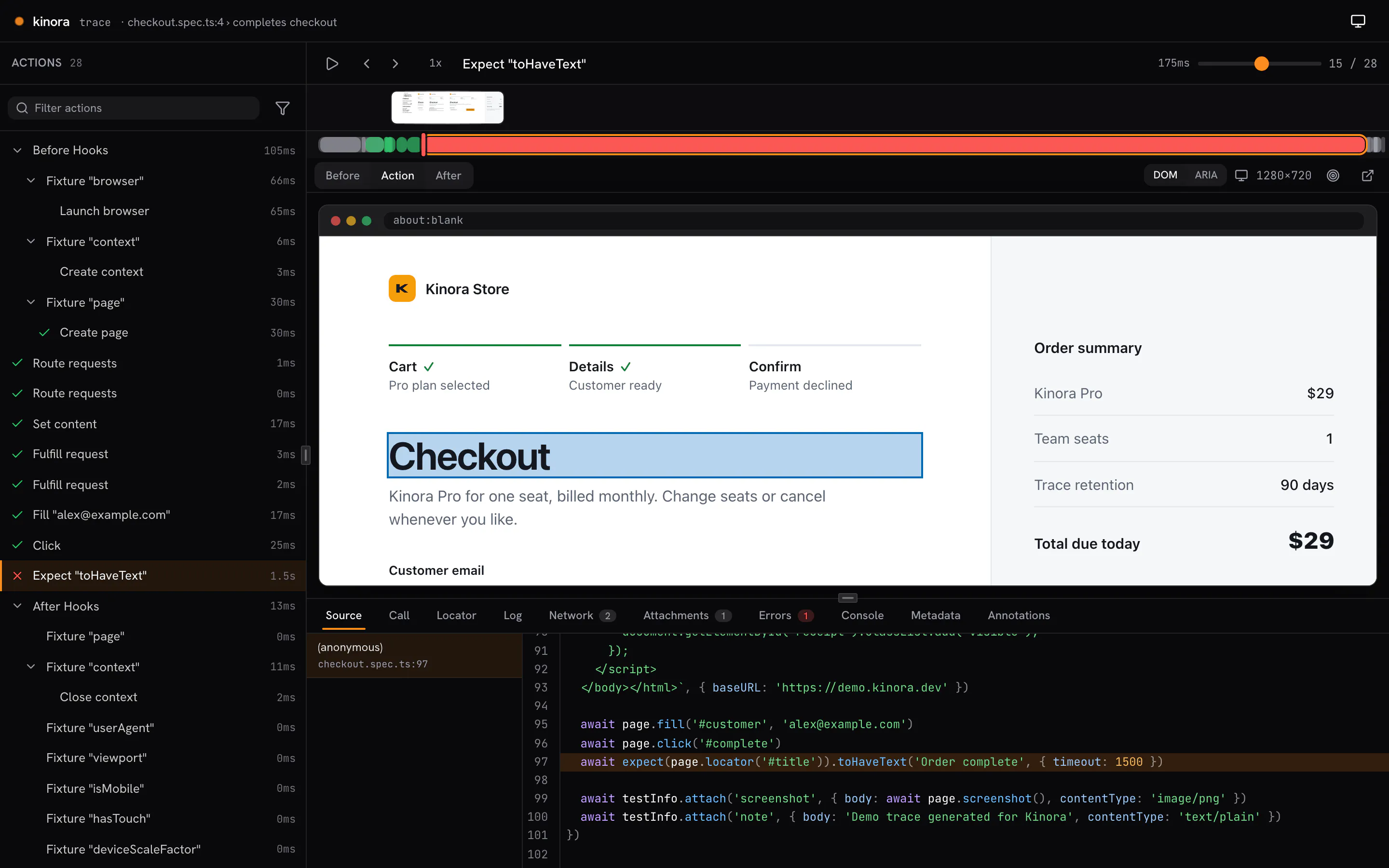Click the filmstrip screenshot thumbnail

click(x=447, y=108)
